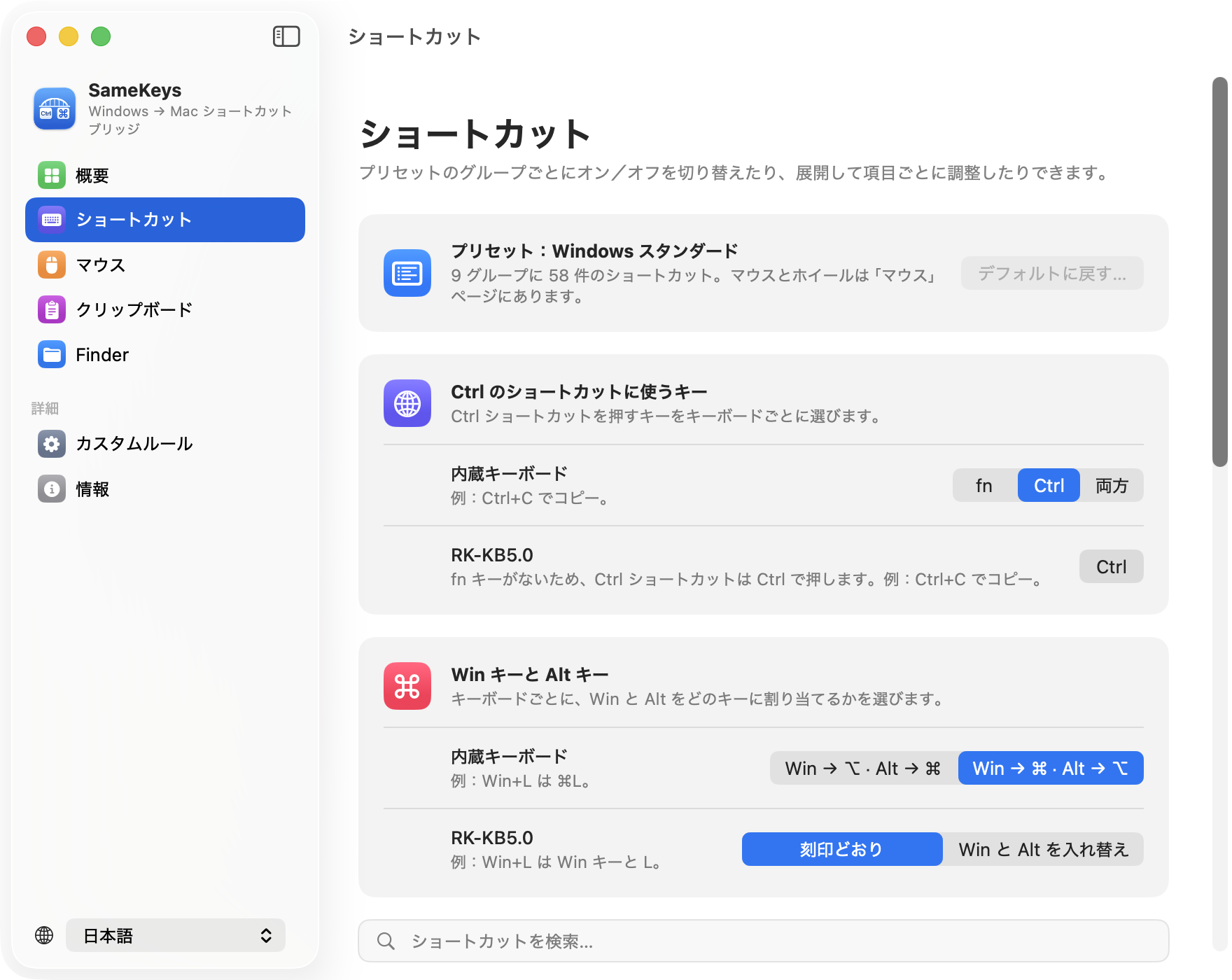Select 両方 for the built-in keyboard
The image size is (1232, 980).
click(1112, 485)
